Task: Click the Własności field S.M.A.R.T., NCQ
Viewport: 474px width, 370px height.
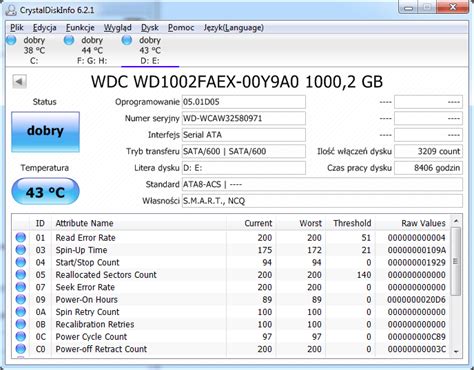Action: [x=322, y=201]
